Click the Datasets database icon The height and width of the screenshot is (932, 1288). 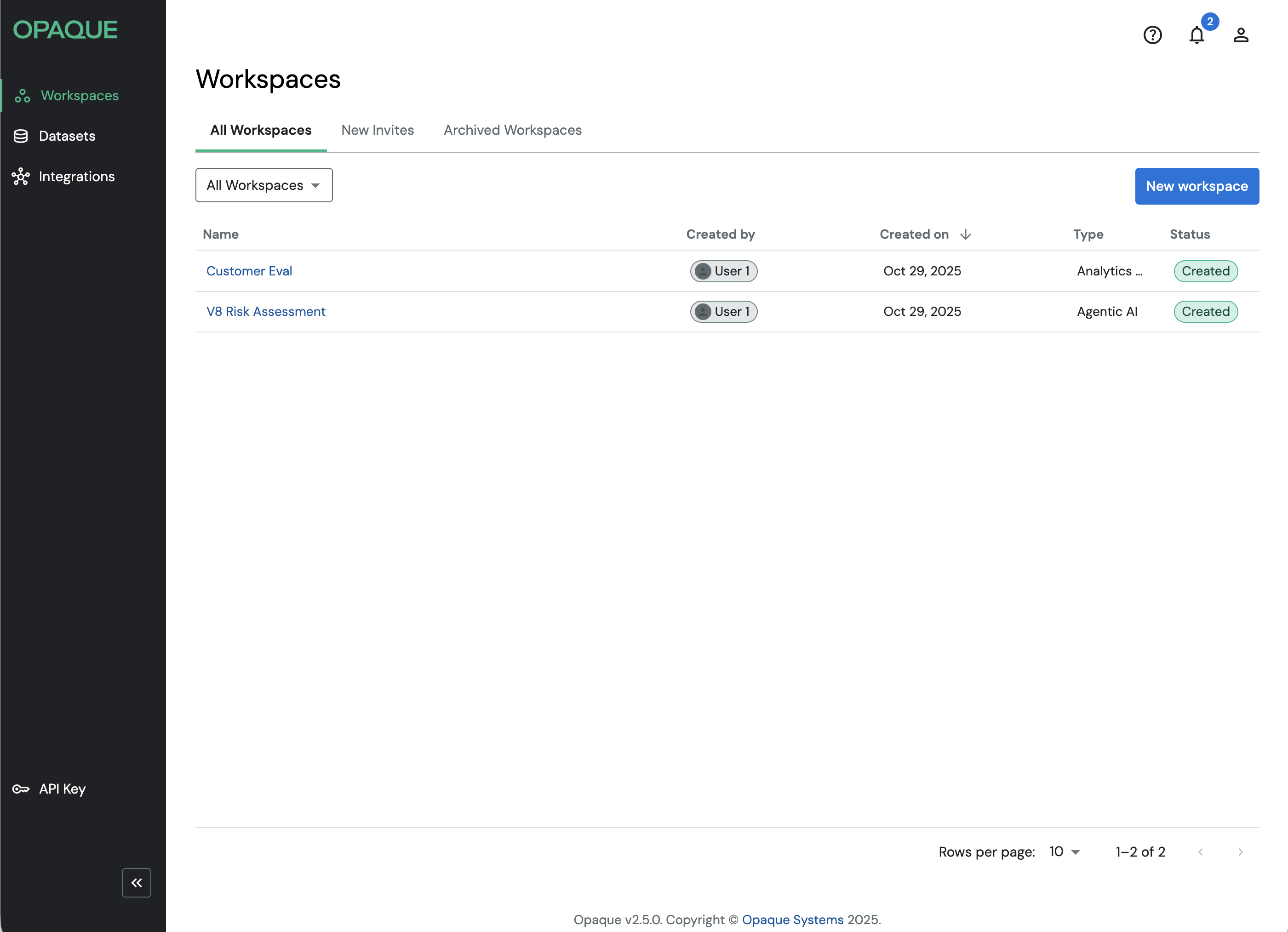pos(20,136)
